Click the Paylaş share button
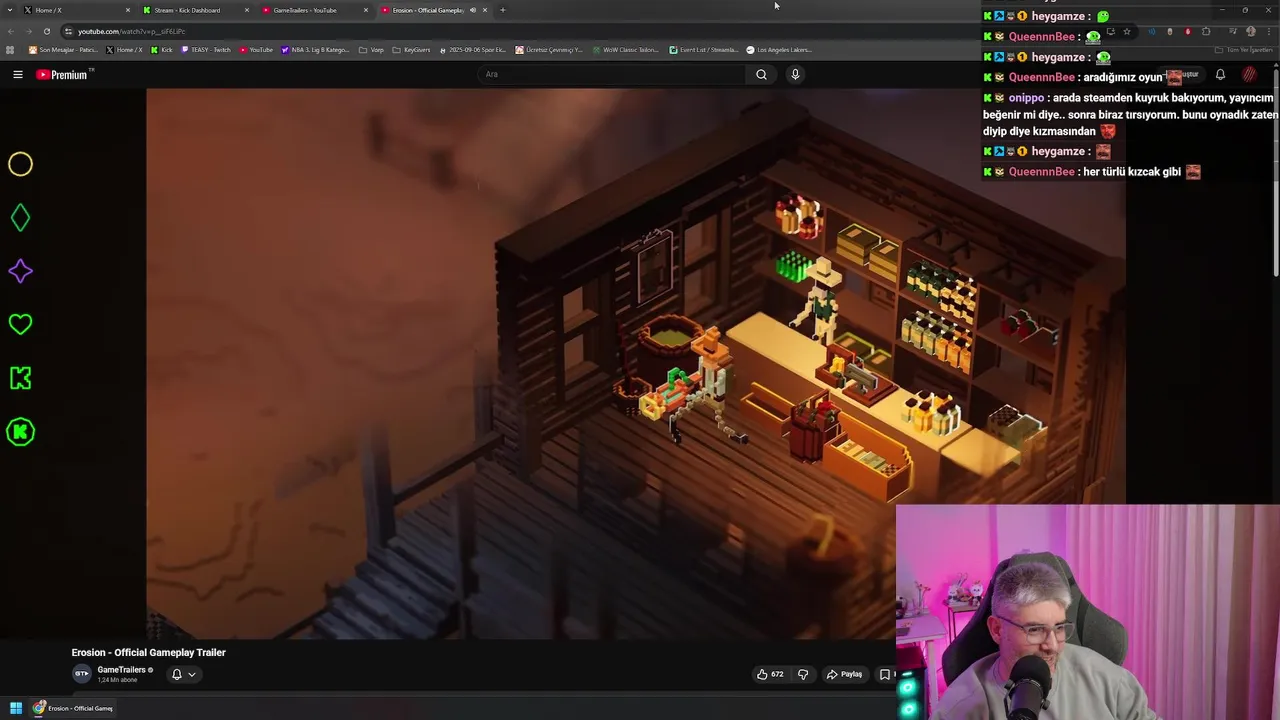This screenshot has width=1280, height=720. point(844,674)
